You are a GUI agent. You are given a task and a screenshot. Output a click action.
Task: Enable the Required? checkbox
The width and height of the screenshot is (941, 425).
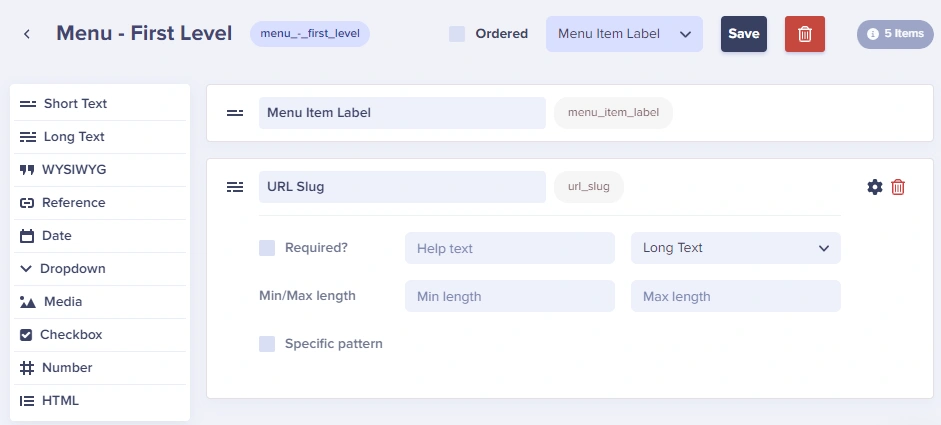[x=267, y=248]
